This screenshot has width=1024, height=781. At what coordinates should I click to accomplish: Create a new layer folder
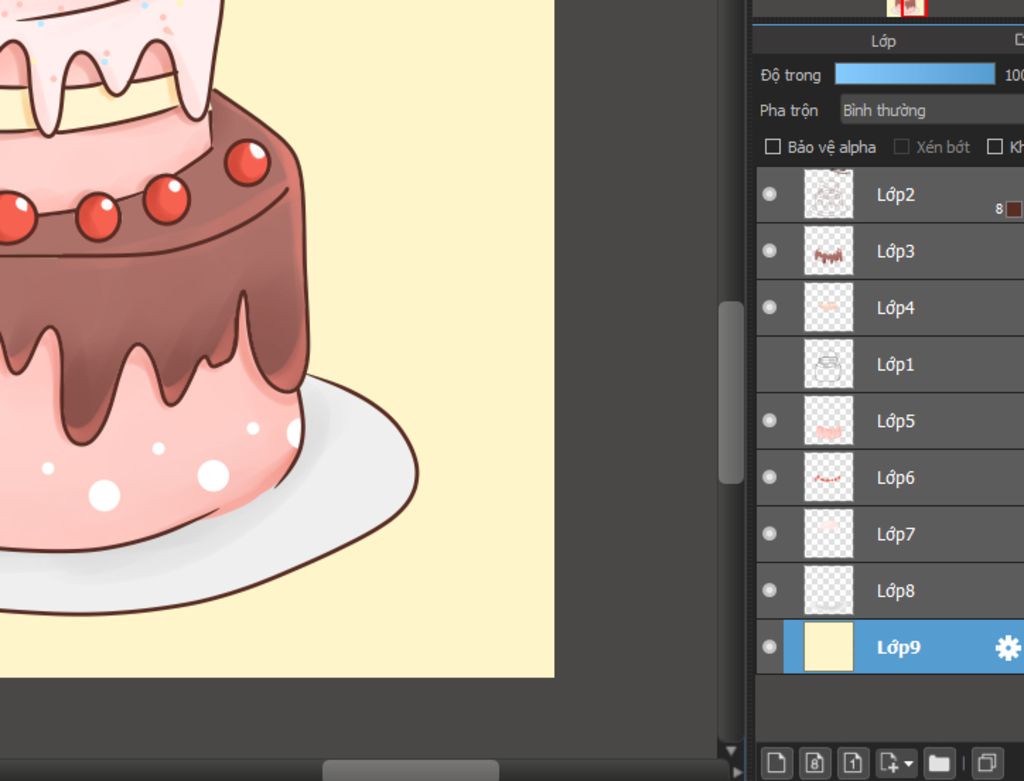click(939, 762)
